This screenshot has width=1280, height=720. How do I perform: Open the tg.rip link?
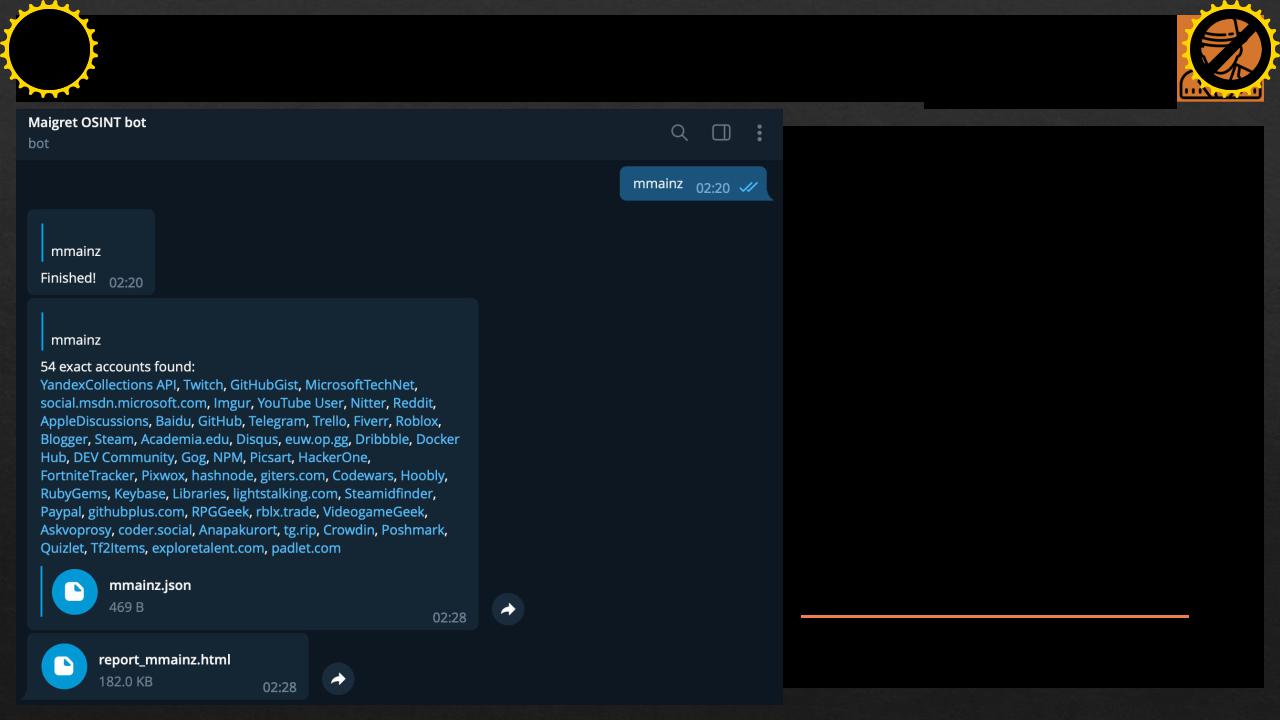click(300, 529)
